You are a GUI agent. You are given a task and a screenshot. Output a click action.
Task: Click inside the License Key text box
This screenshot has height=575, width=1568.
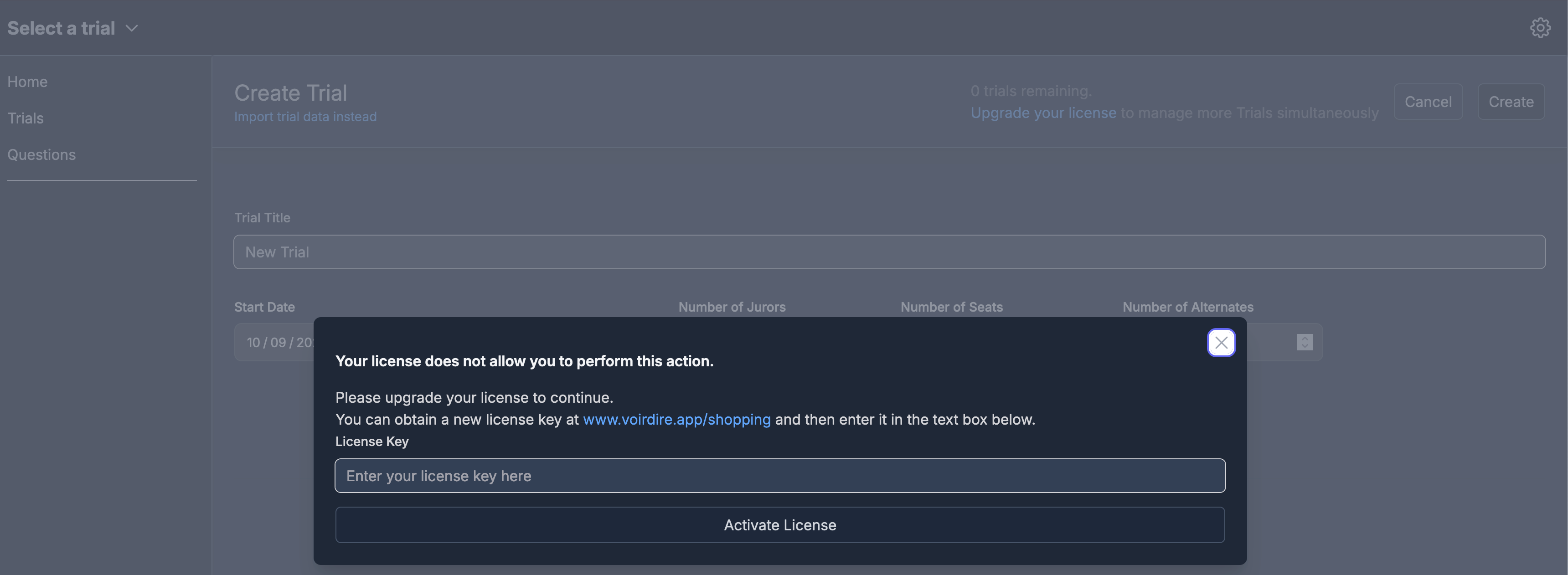click(780, 476)
